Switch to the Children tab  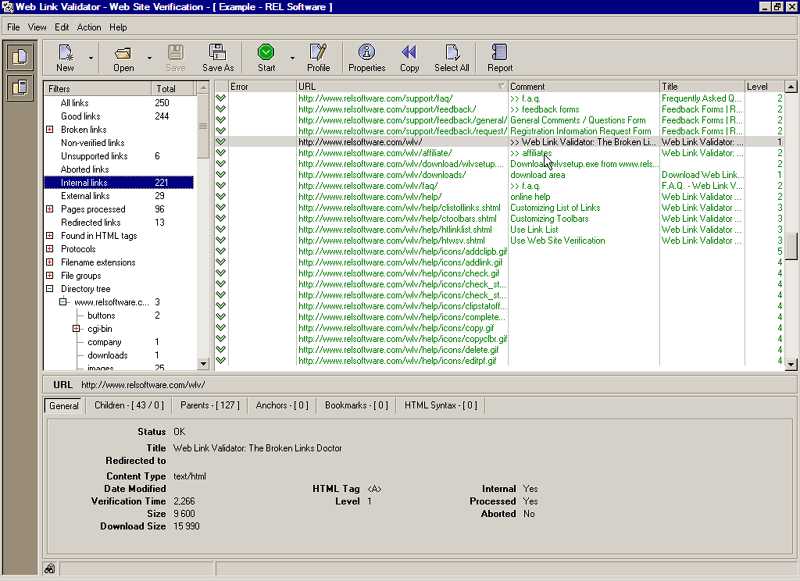129,405
